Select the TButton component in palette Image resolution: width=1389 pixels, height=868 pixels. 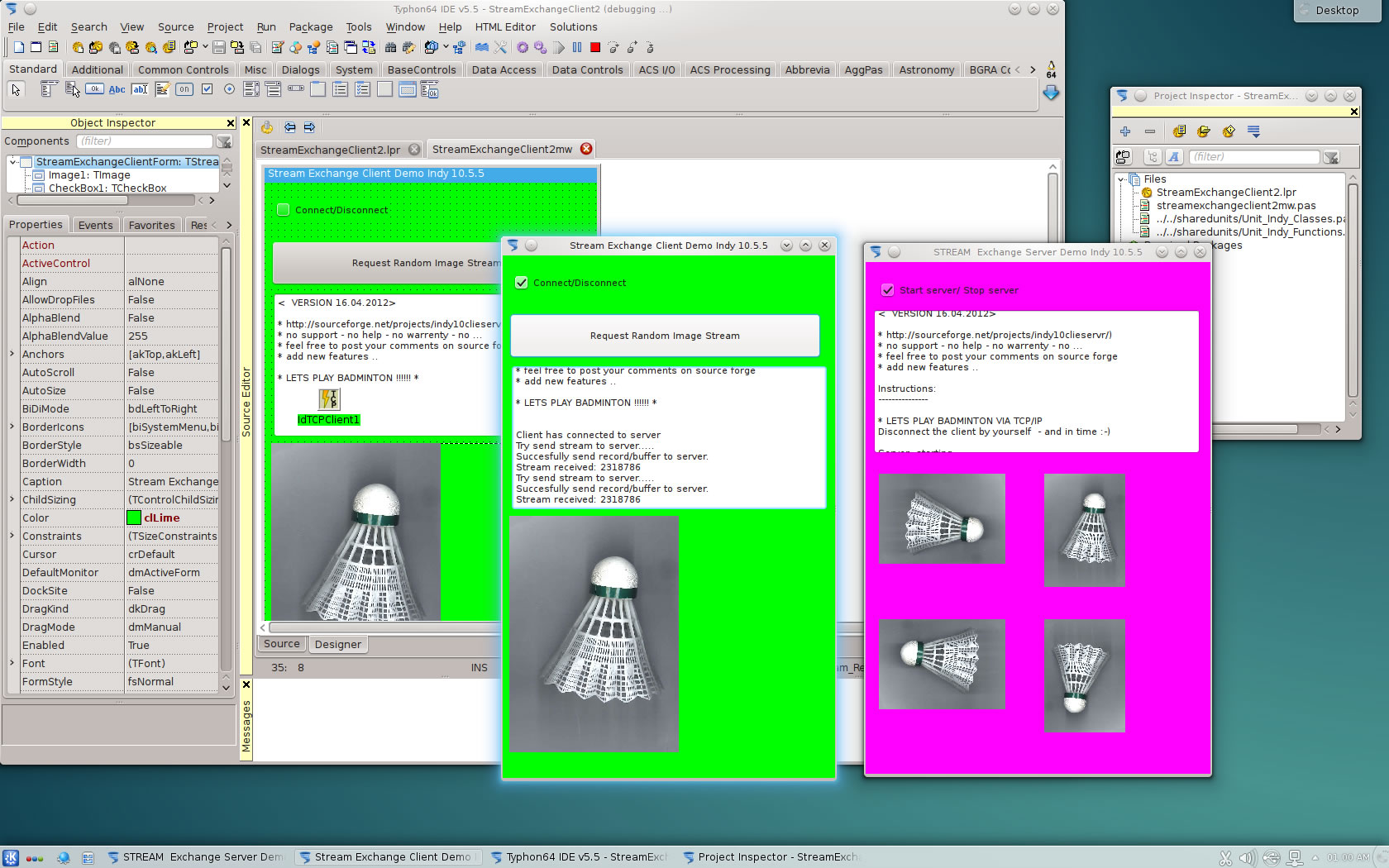(94, 89)
